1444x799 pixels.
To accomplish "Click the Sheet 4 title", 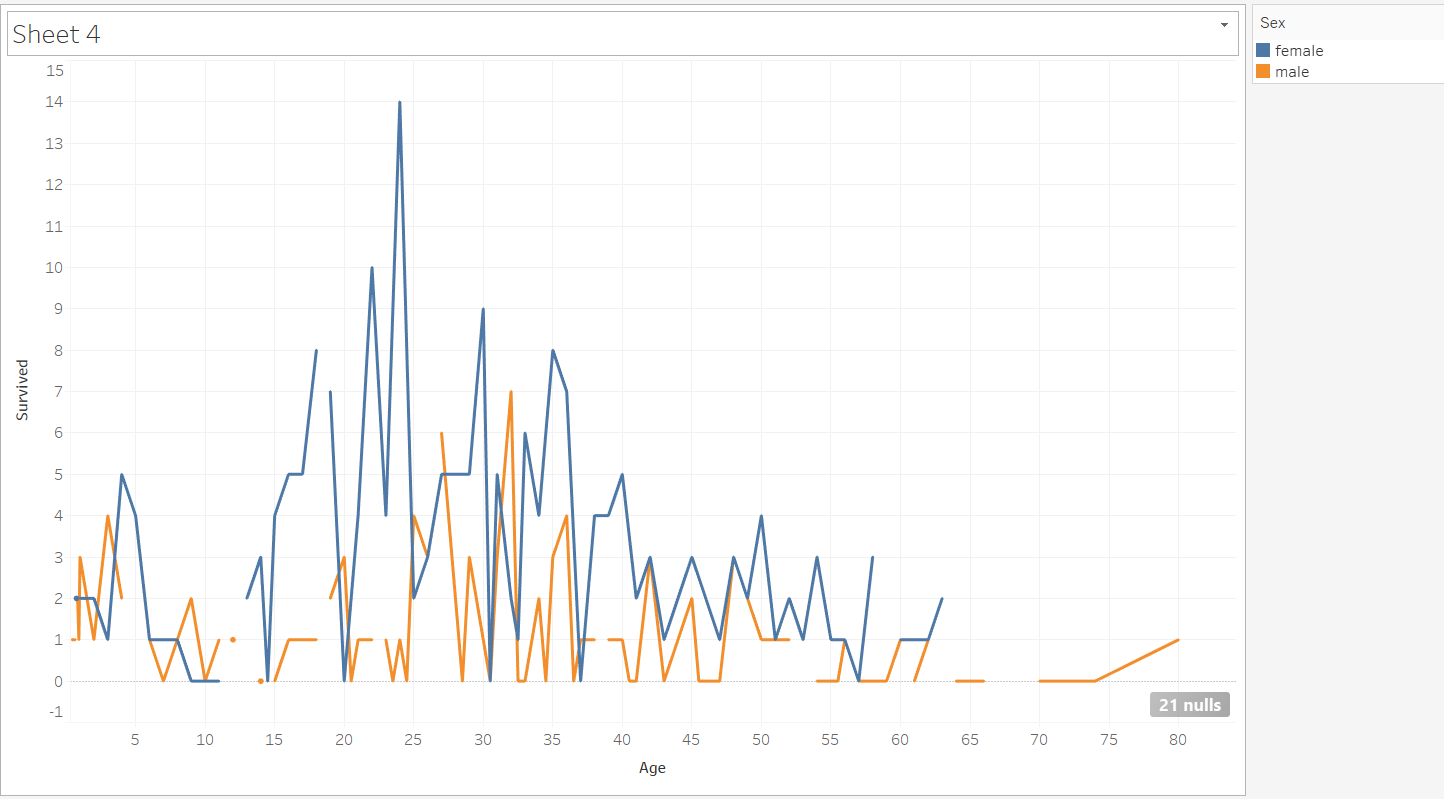I will pos(56,34).
